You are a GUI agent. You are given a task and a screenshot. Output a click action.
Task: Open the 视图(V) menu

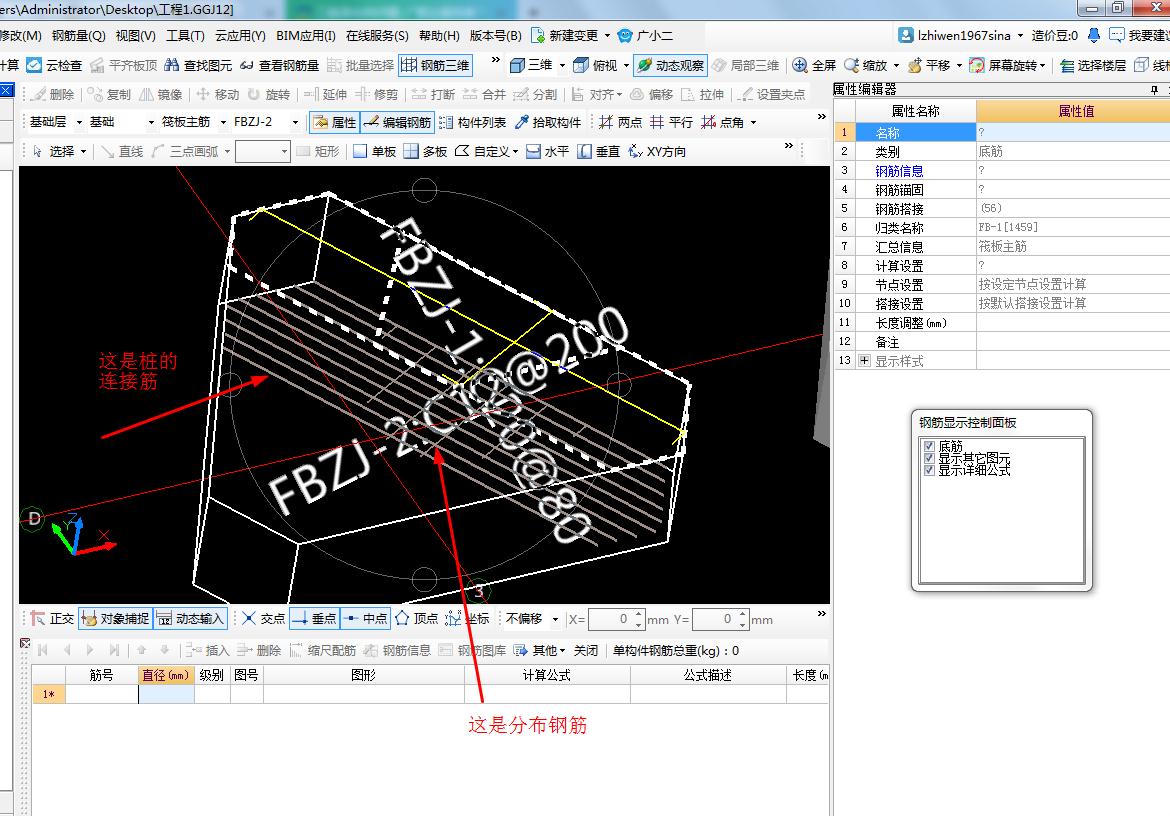pyautogui.click(x=135, y=36)
